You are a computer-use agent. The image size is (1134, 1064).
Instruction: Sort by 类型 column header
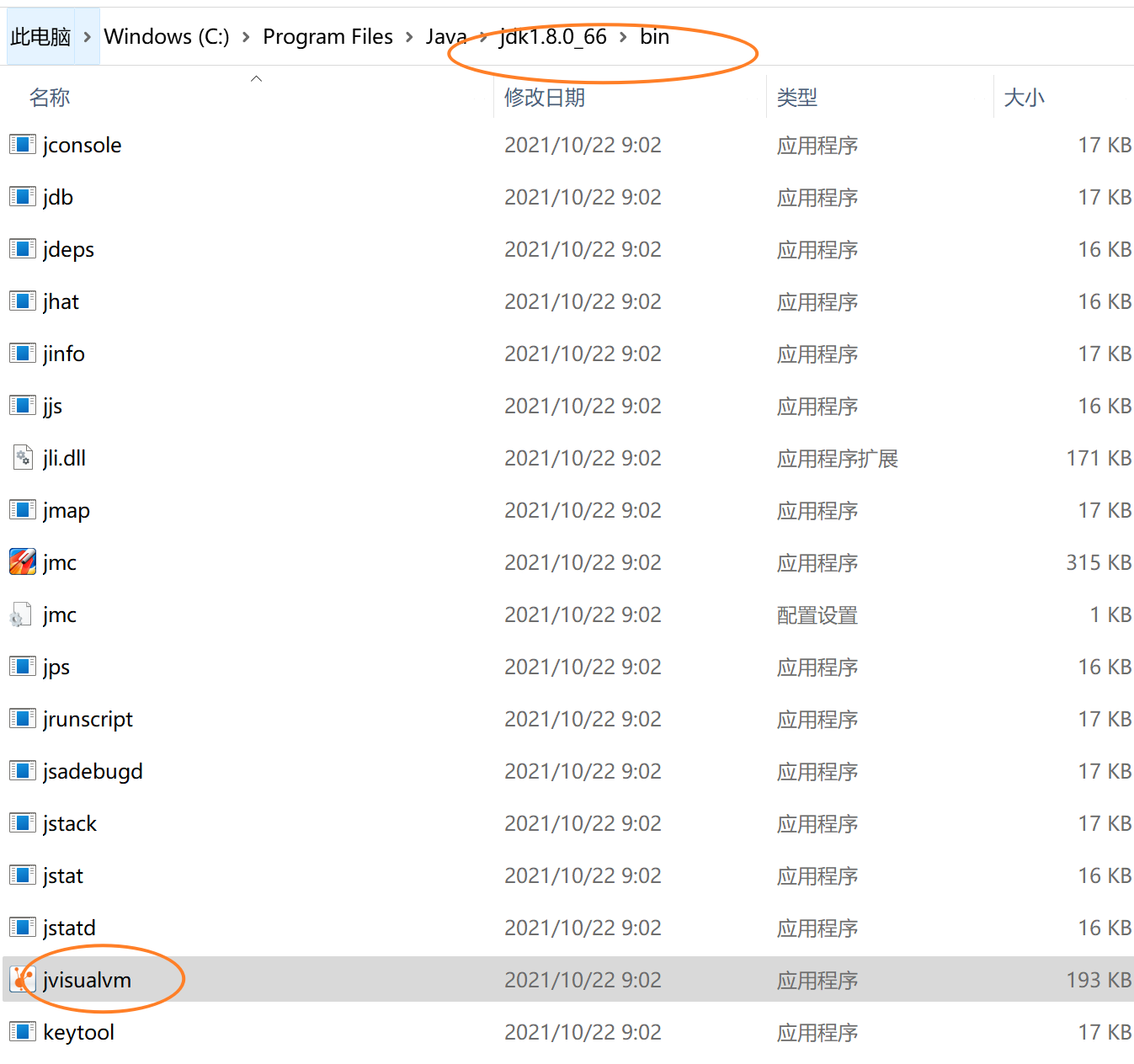coord(796,98)
